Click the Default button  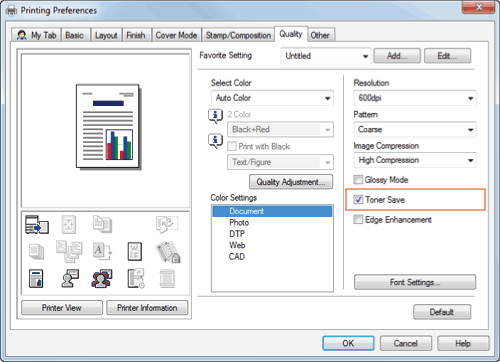click(442, 312)
